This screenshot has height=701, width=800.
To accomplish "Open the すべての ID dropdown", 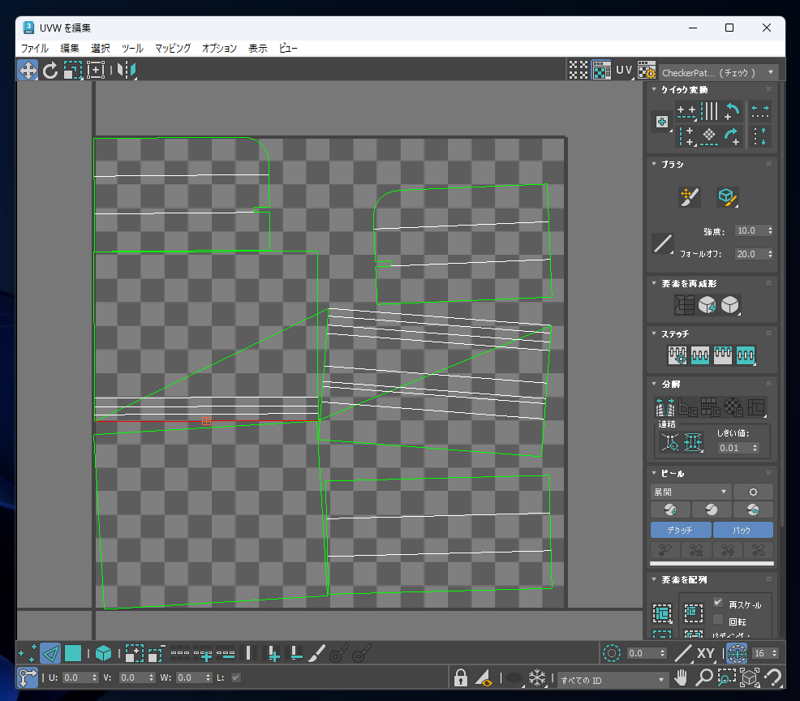I will coord(612,680).
